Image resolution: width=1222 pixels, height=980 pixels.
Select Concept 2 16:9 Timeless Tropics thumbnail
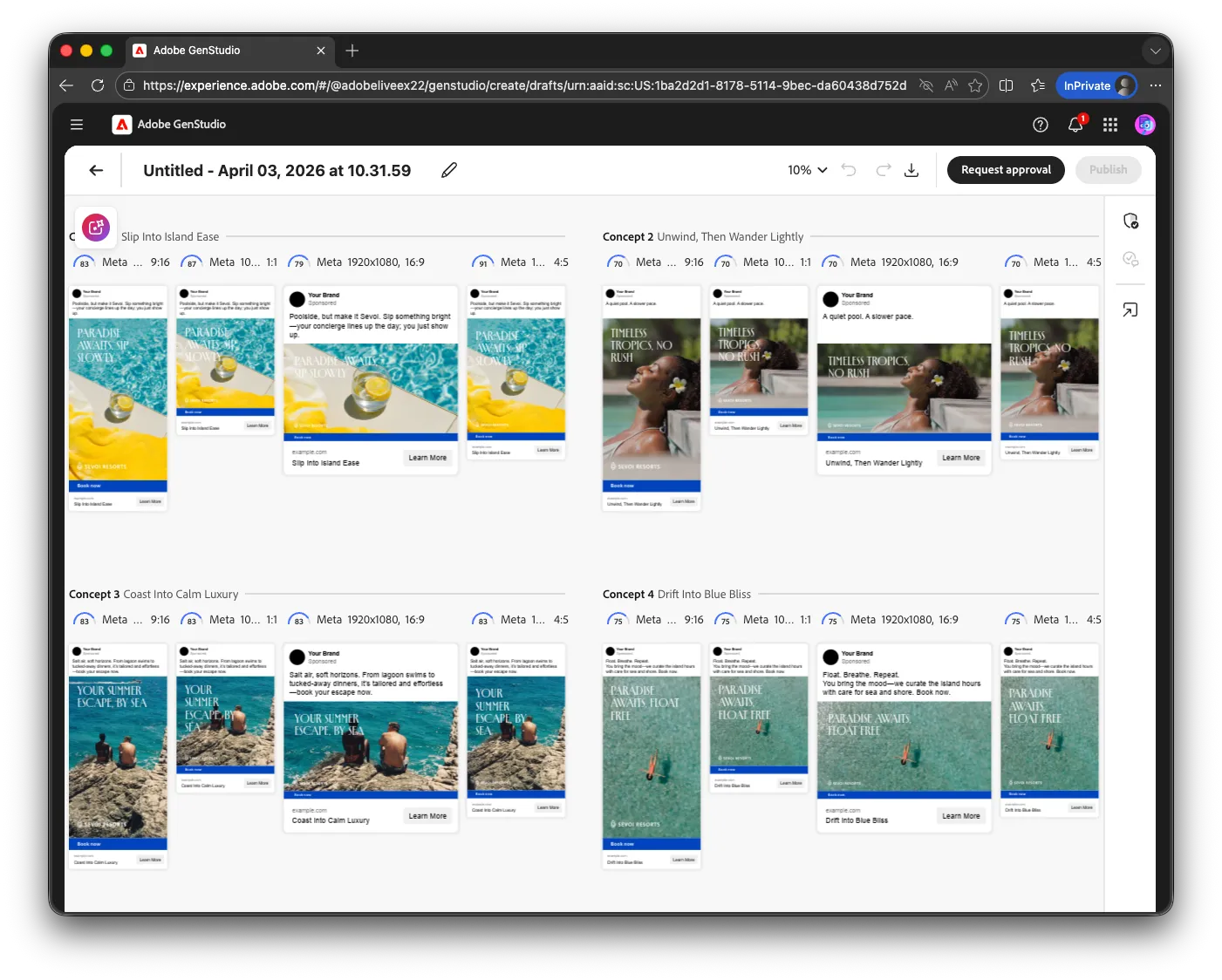[905, 380]
